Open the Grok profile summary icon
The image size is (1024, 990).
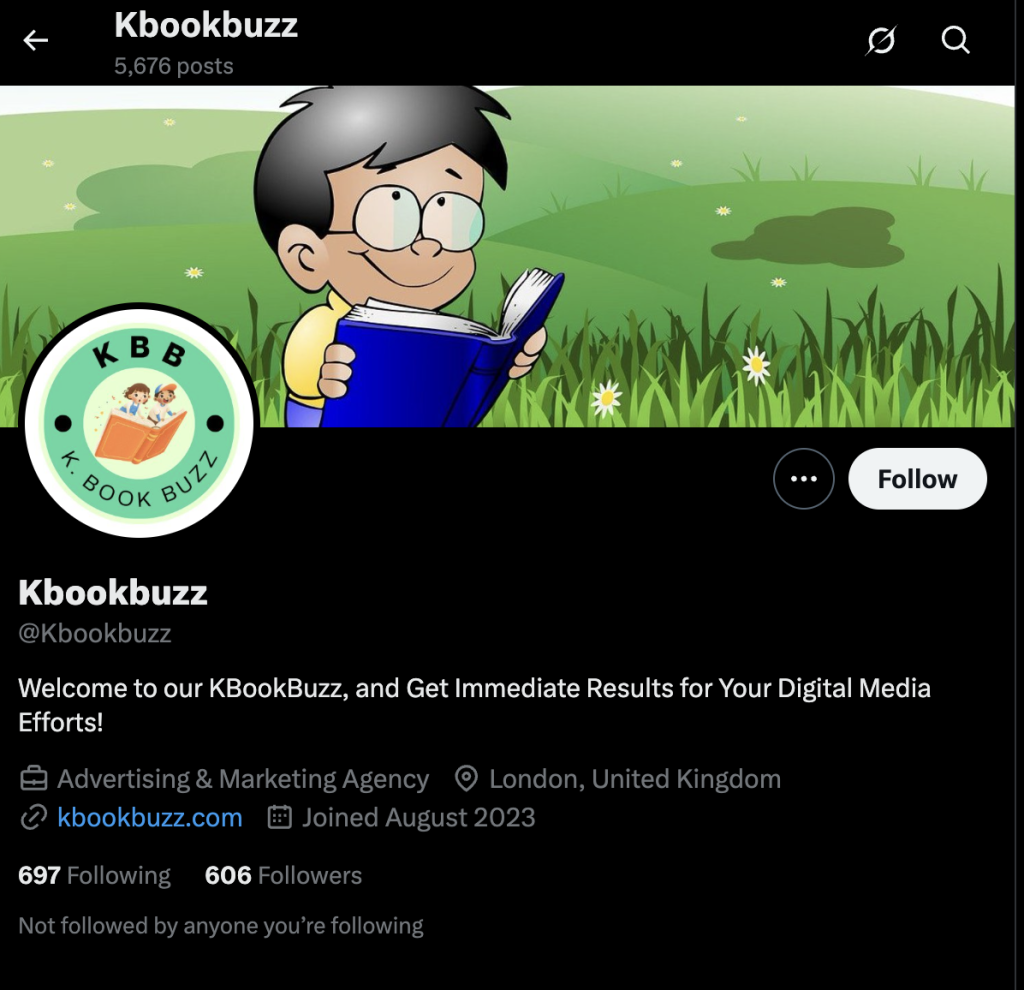(880, 40)
